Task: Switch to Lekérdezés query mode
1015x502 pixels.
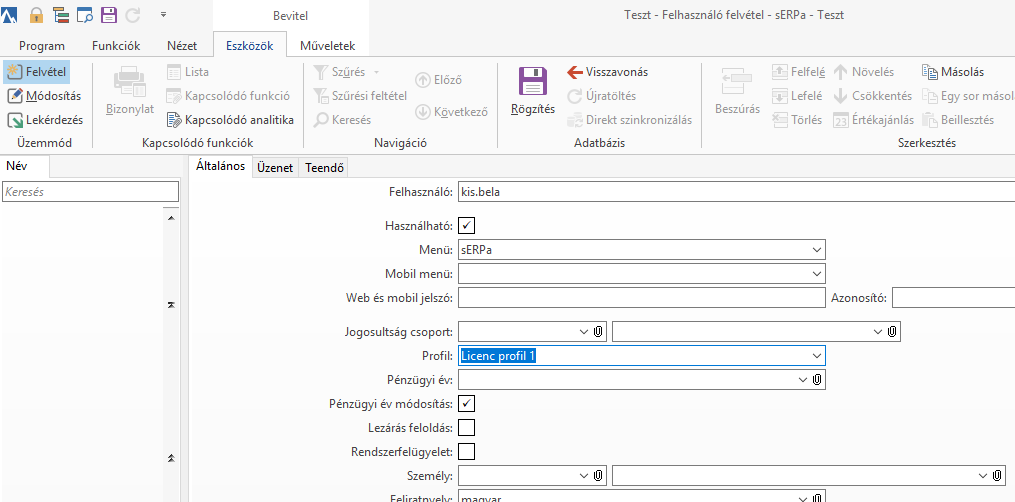Action: (15, 120)
